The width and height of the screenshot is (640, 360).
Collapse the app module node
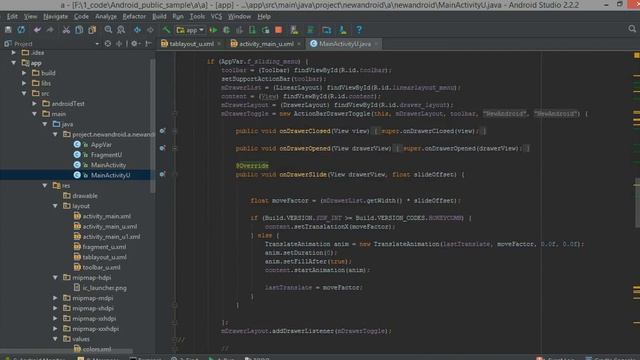pos(14,63)
